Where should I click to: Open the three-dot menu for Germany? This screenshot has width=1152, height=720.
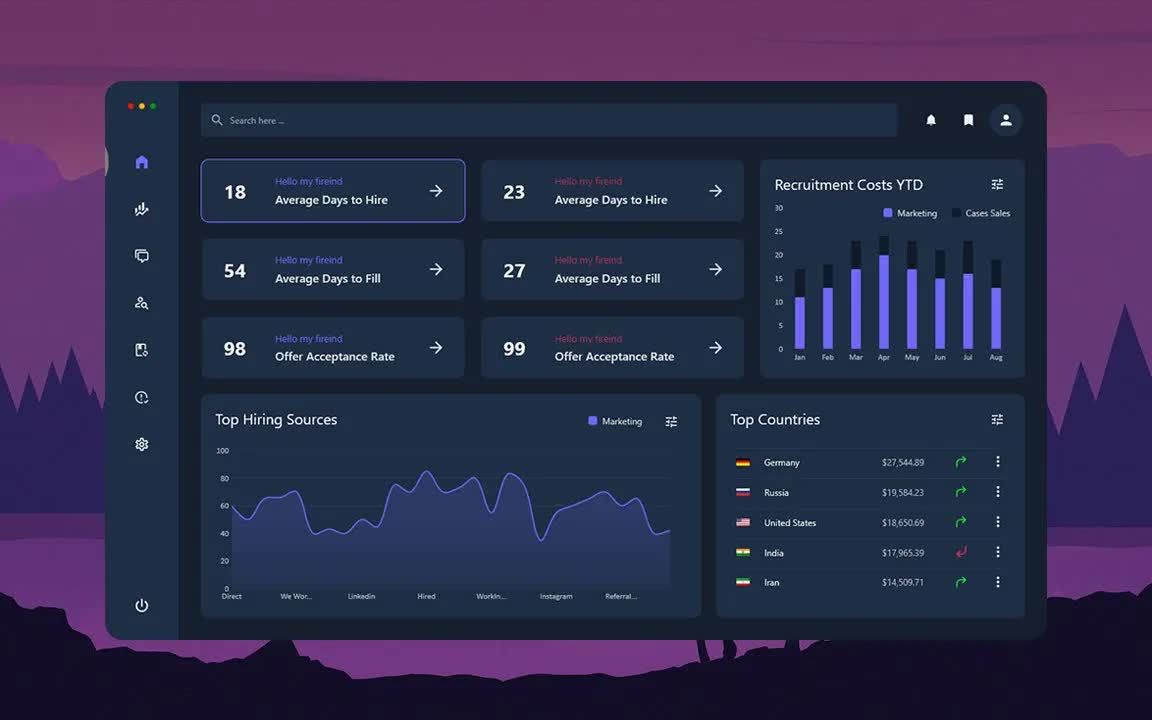point(998,461)
